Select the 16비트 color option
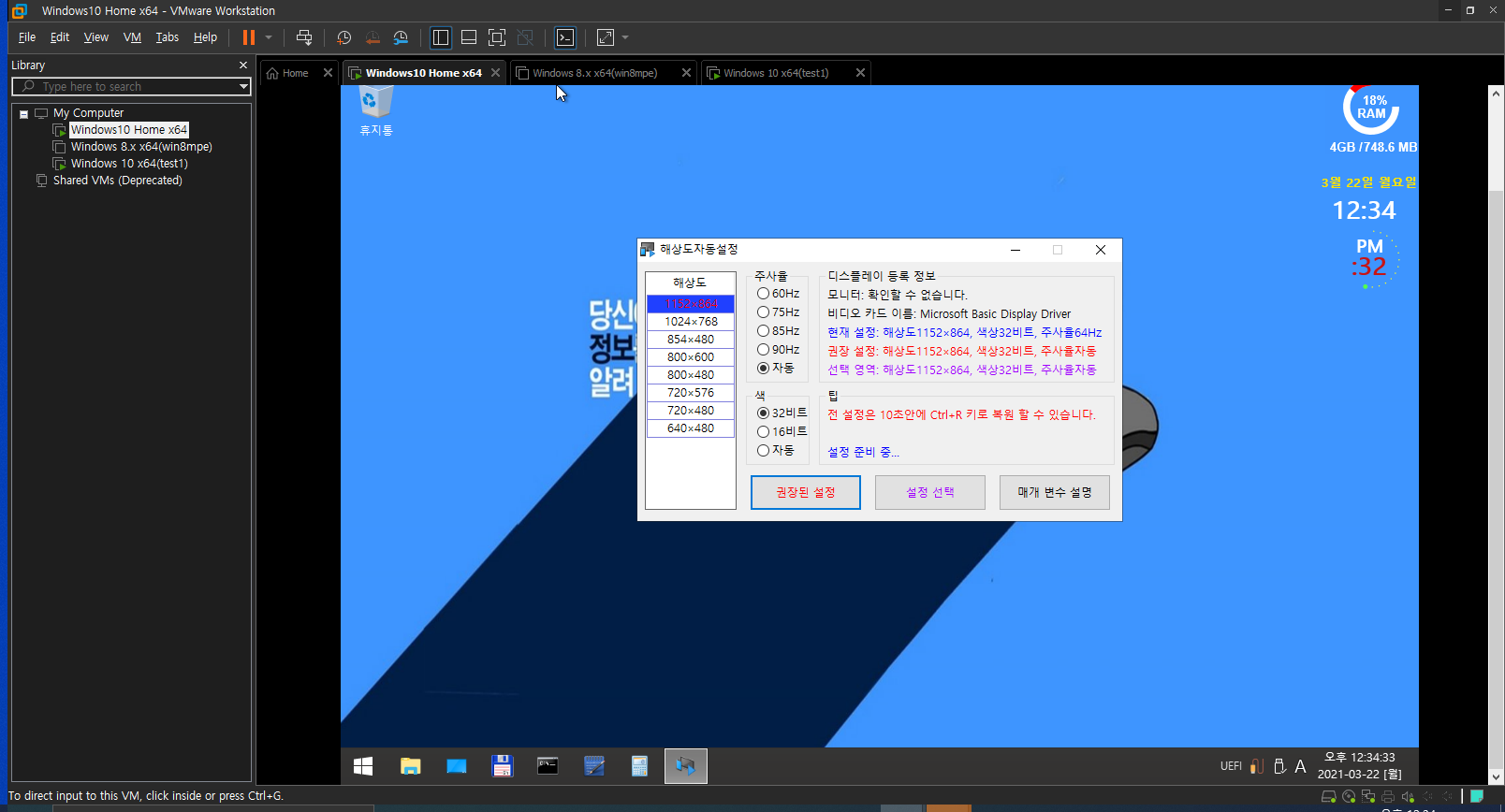 point(782,431)
